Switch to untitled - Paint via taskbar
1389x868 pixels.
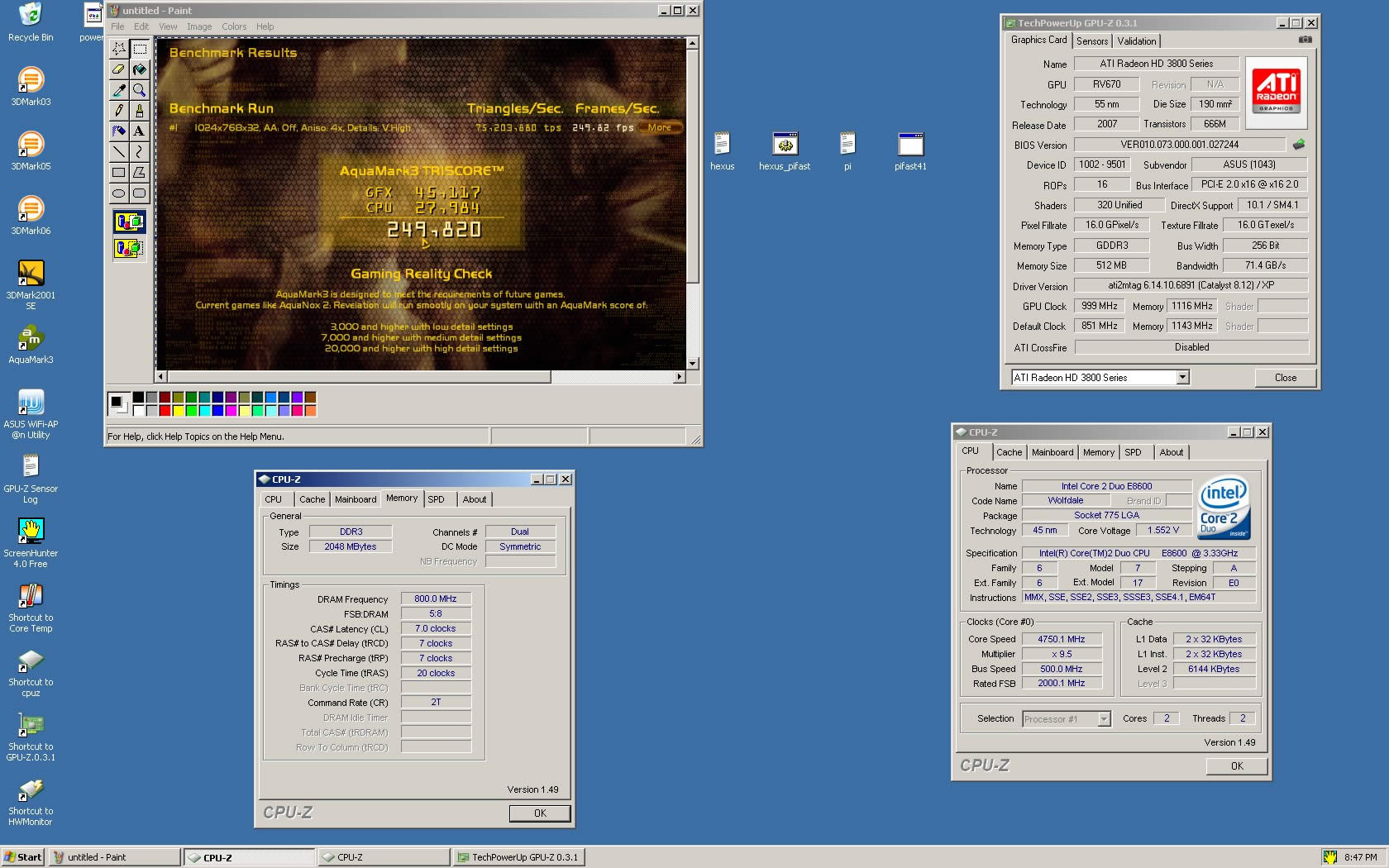(x=114, y=857)
